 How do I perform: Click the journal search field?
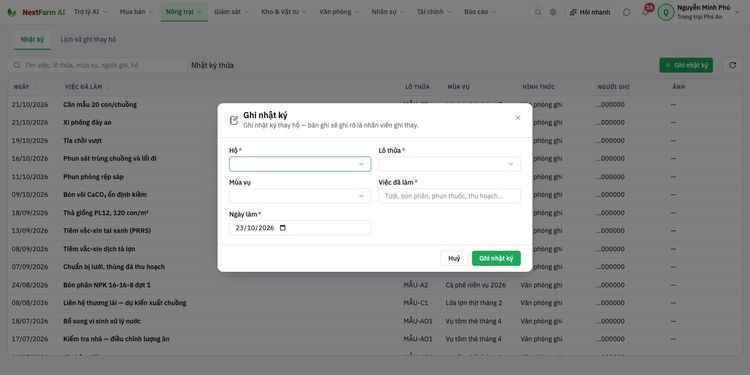pos(98,65)
